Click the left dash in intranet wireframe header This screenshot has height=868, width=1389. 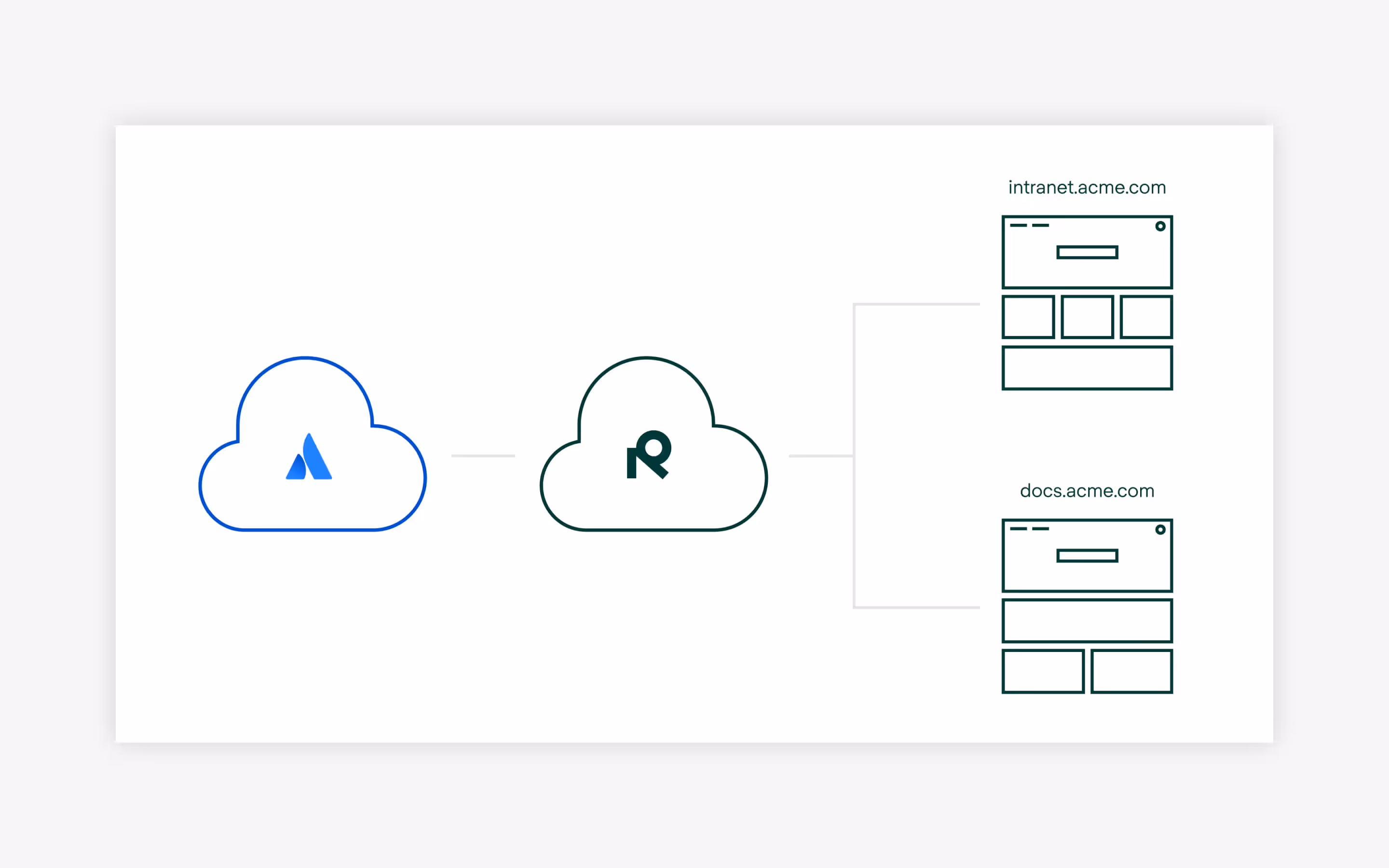(x=1018, y=226)
